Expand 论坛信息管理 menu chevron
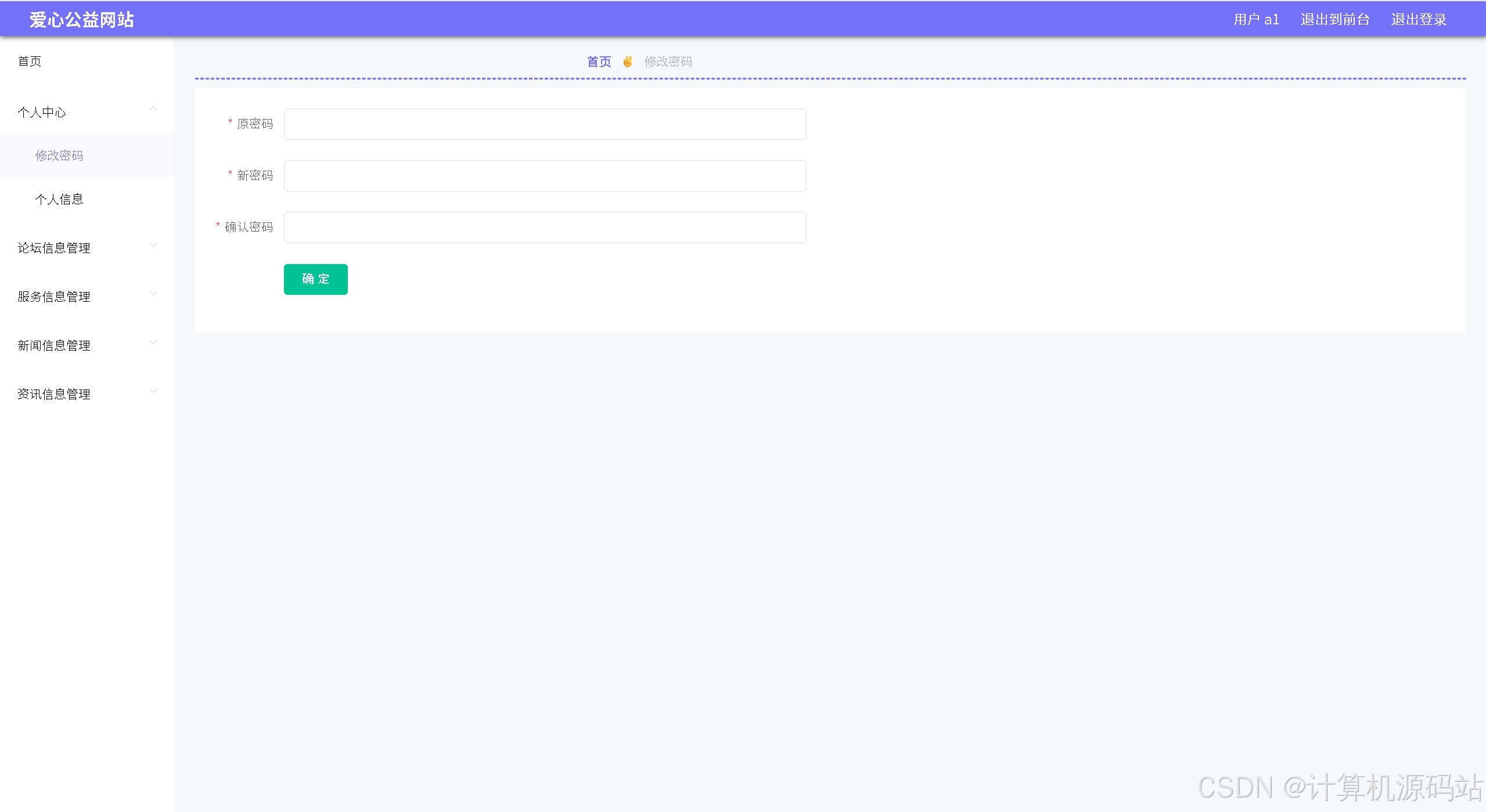The image size is (1486, 812). pos(153,245)
